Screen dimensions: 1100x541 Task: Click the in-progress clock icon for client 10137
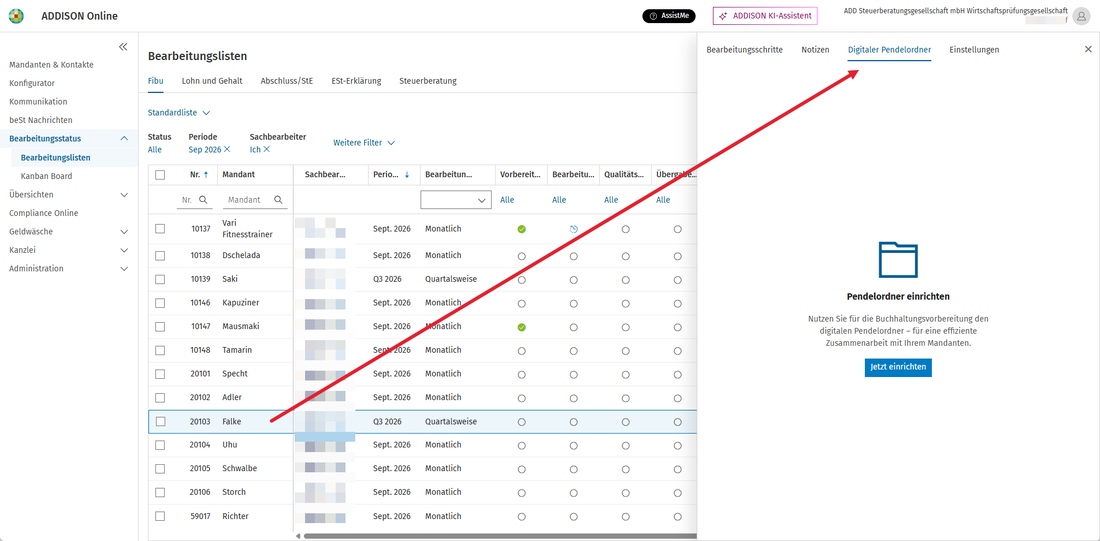tap(573, 229)
